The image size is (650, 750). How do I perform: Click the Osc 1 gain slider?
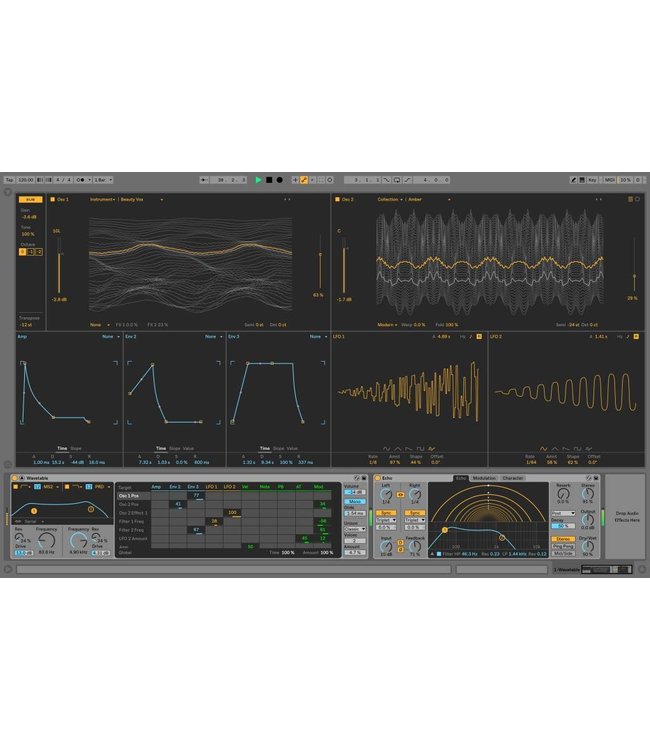pyautogui.click(x=59, y=265)
